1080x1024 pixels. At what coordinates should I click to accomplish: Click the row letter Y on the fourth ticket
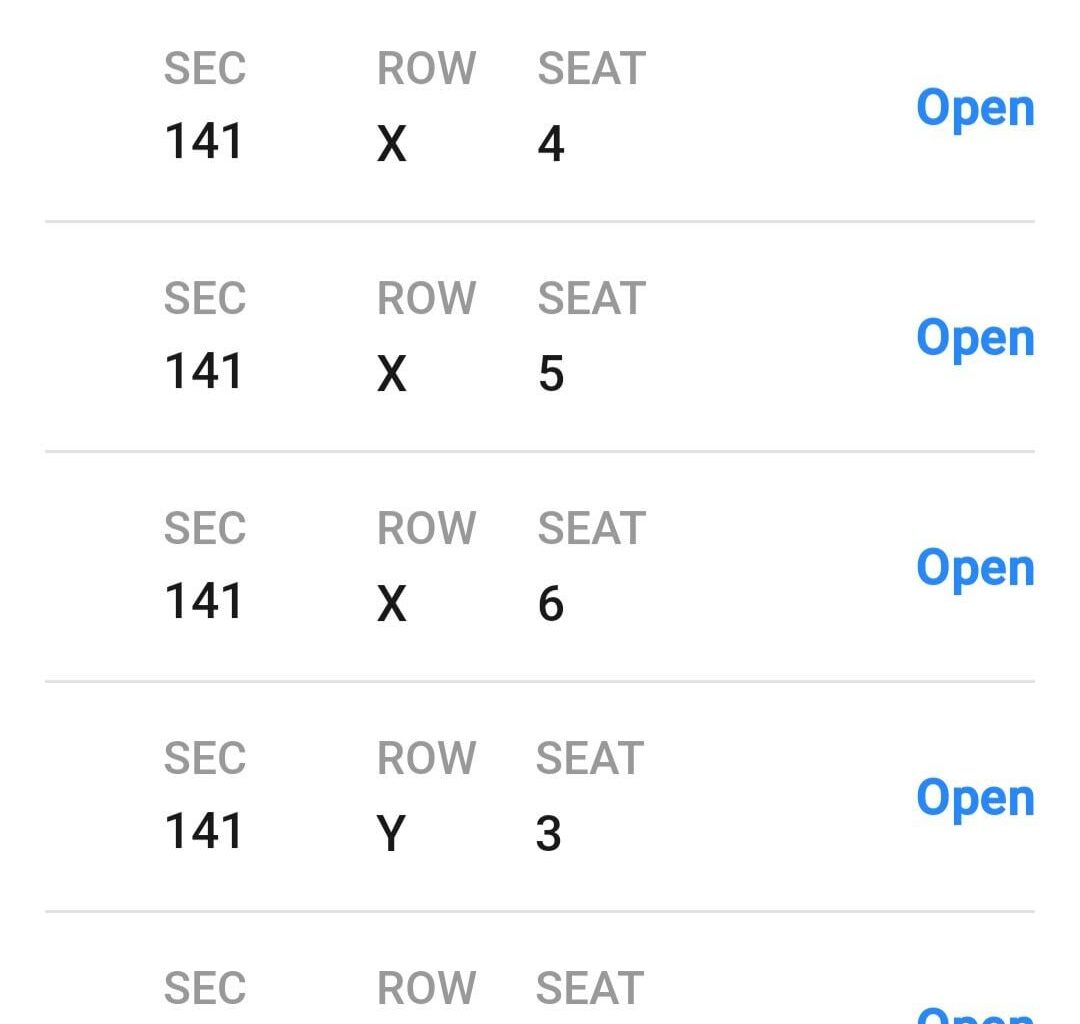[x=392, y=832]
